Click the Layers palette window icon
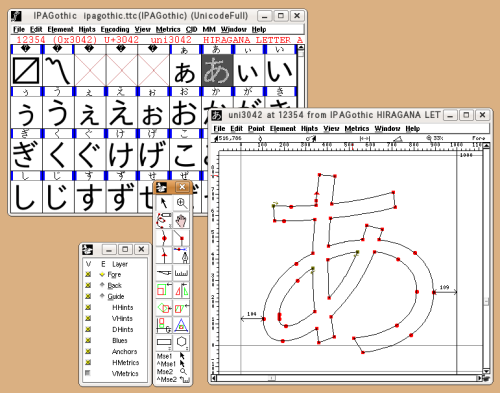The height and width of the screenshot is (393, 500). point(88,249)
